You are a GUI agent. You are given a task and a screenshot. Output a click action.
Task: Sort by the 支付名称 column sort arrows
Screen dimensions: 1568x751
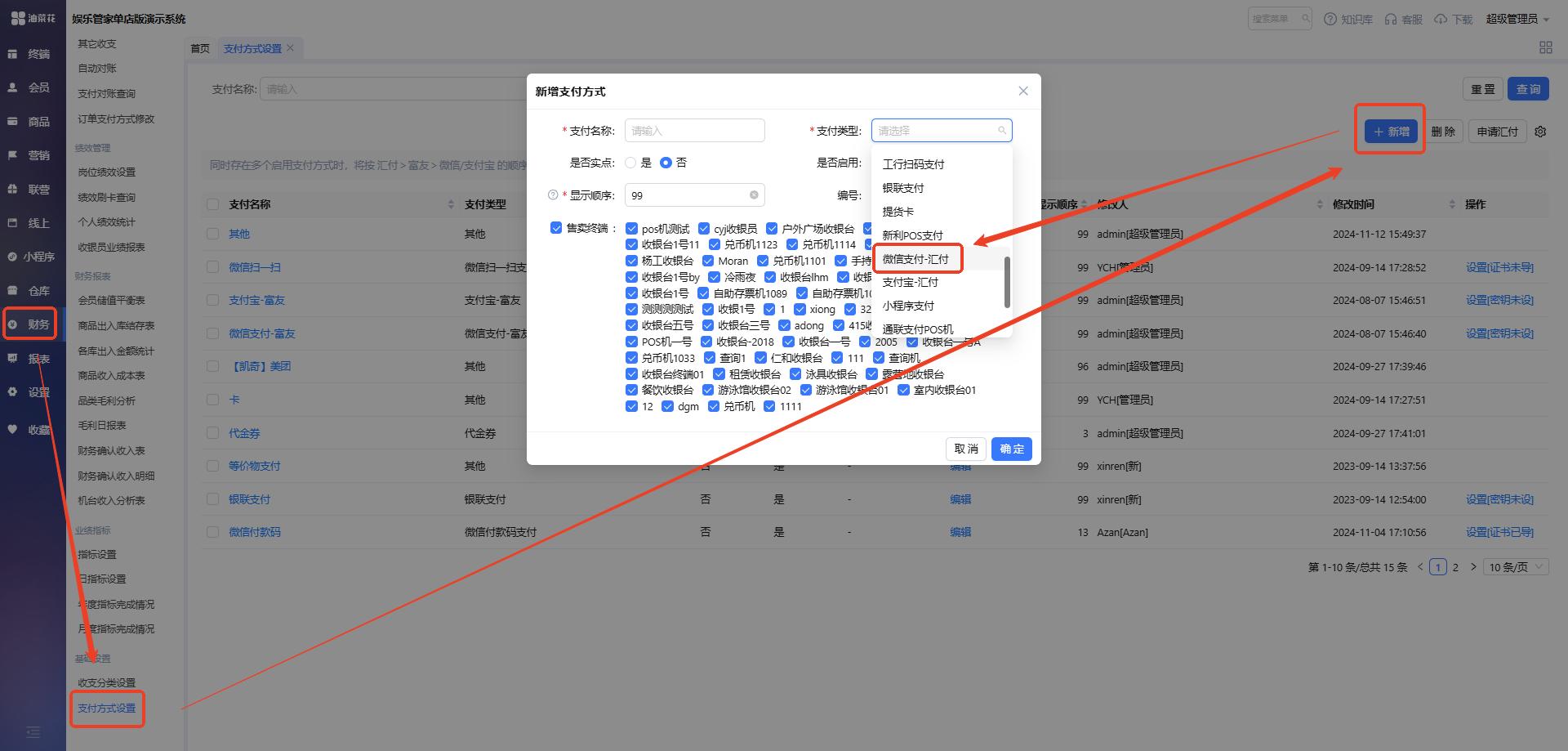(x=451, y=204)
